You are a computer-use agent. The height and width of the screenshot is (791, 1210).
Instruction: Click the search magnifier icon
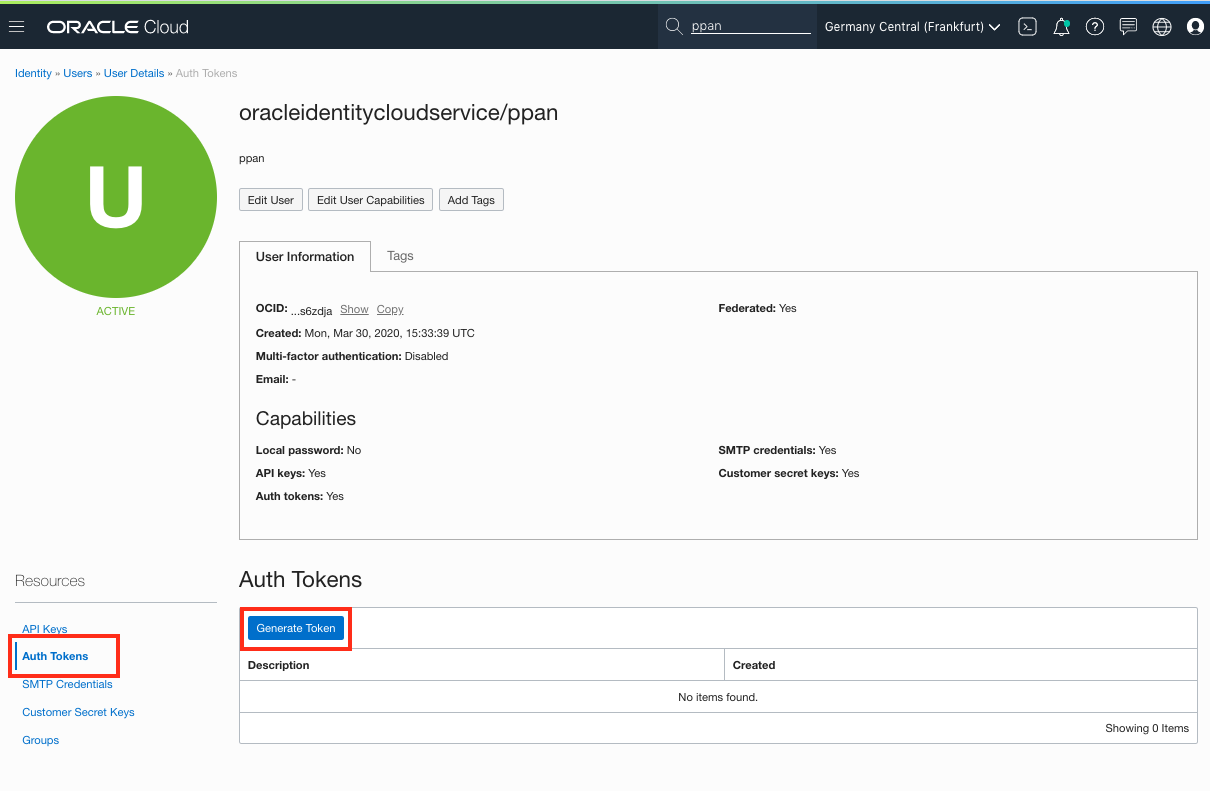coord(674,26)
